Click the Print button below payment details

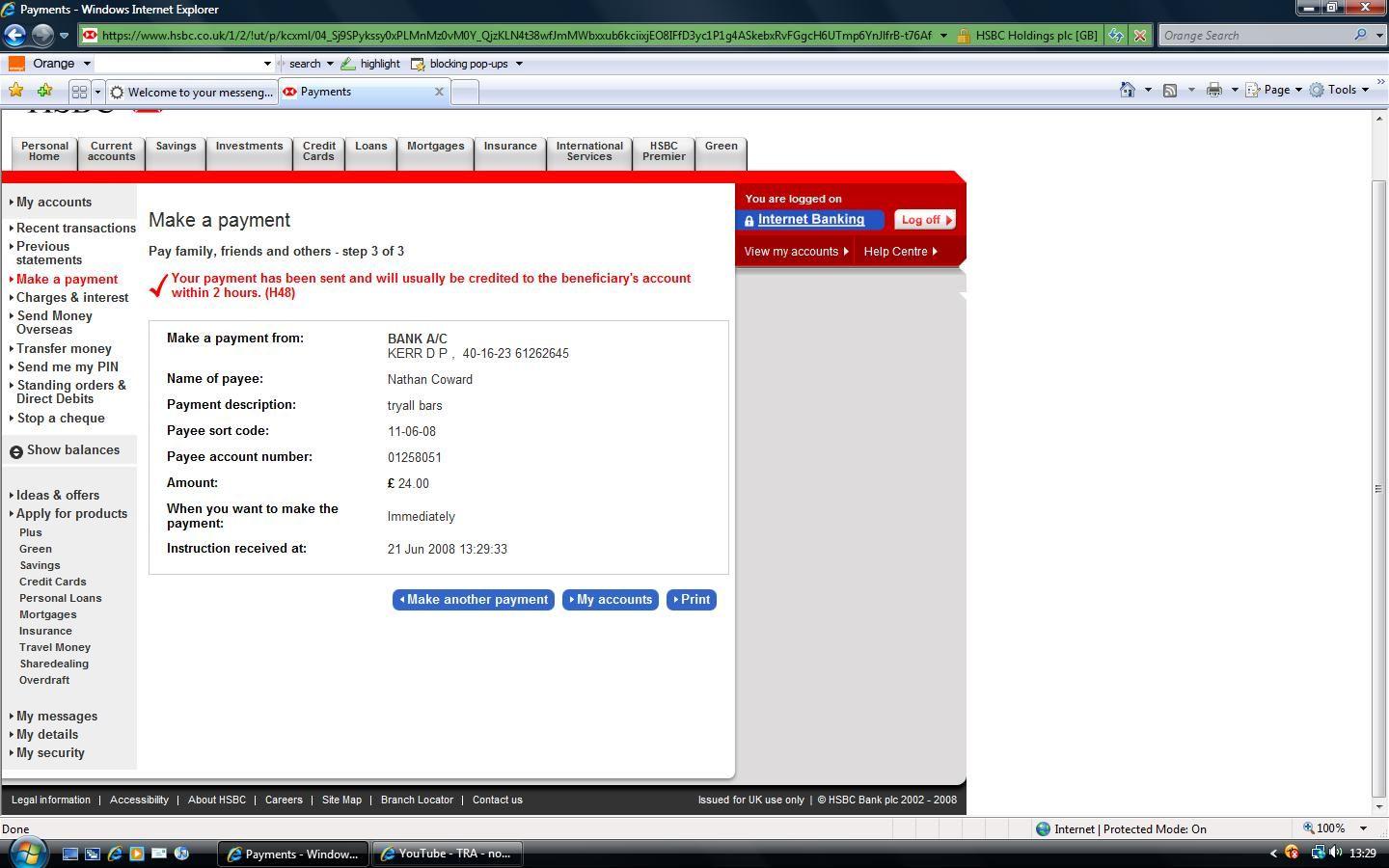coord(692,600)
